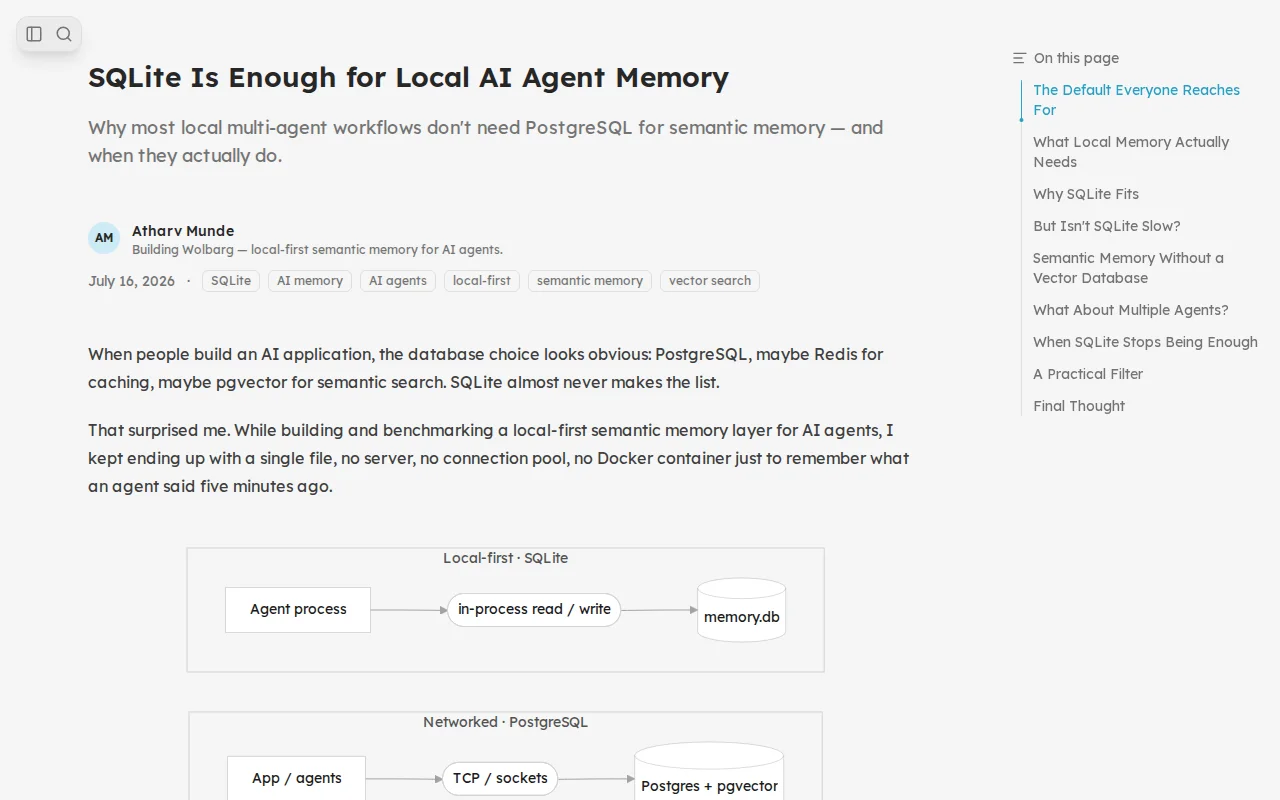
Task: Toggle the sidebar panel icon
Action: tap(34, 34)
